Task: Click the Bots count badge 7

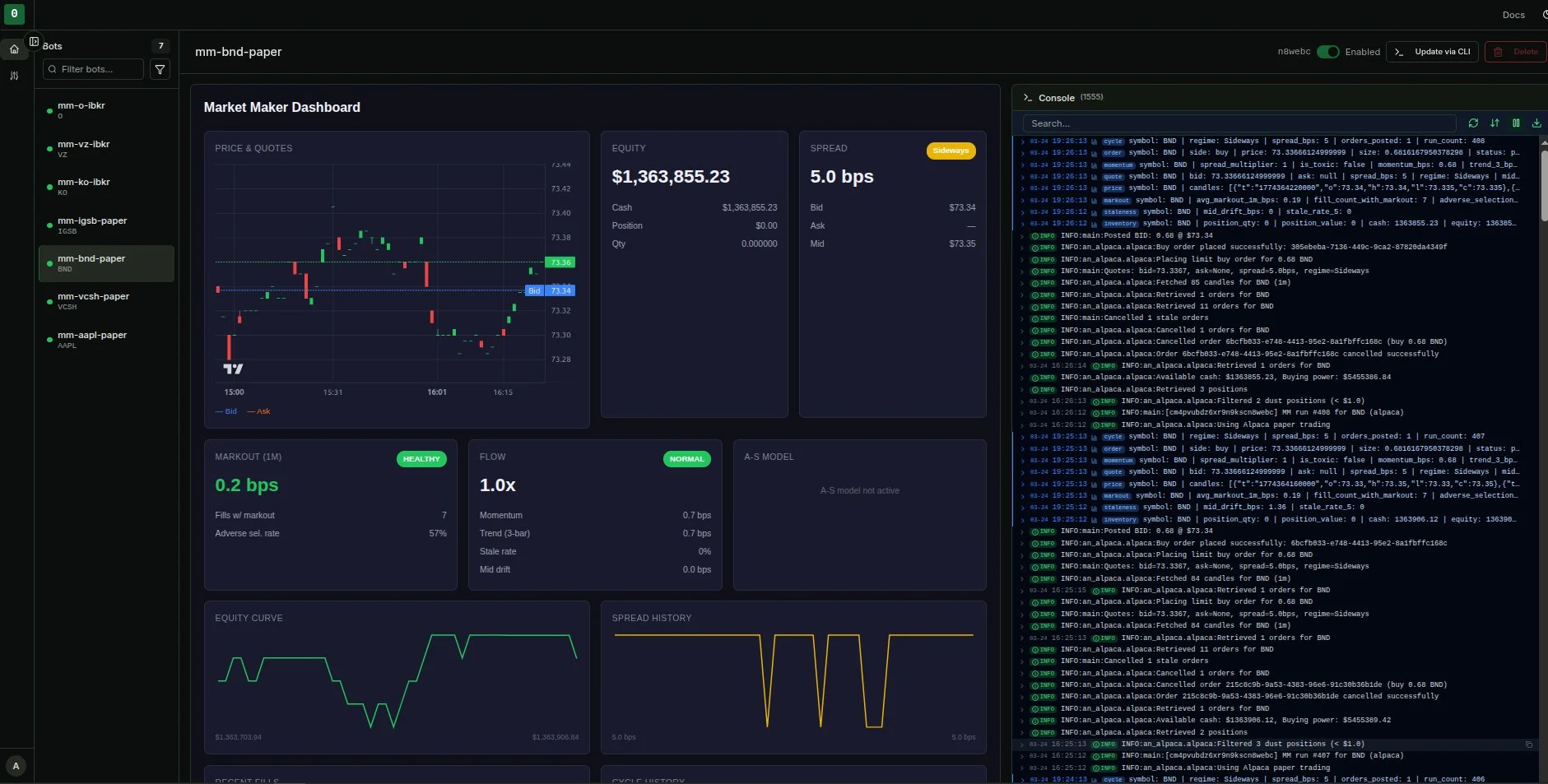Action: pos(160,46)
